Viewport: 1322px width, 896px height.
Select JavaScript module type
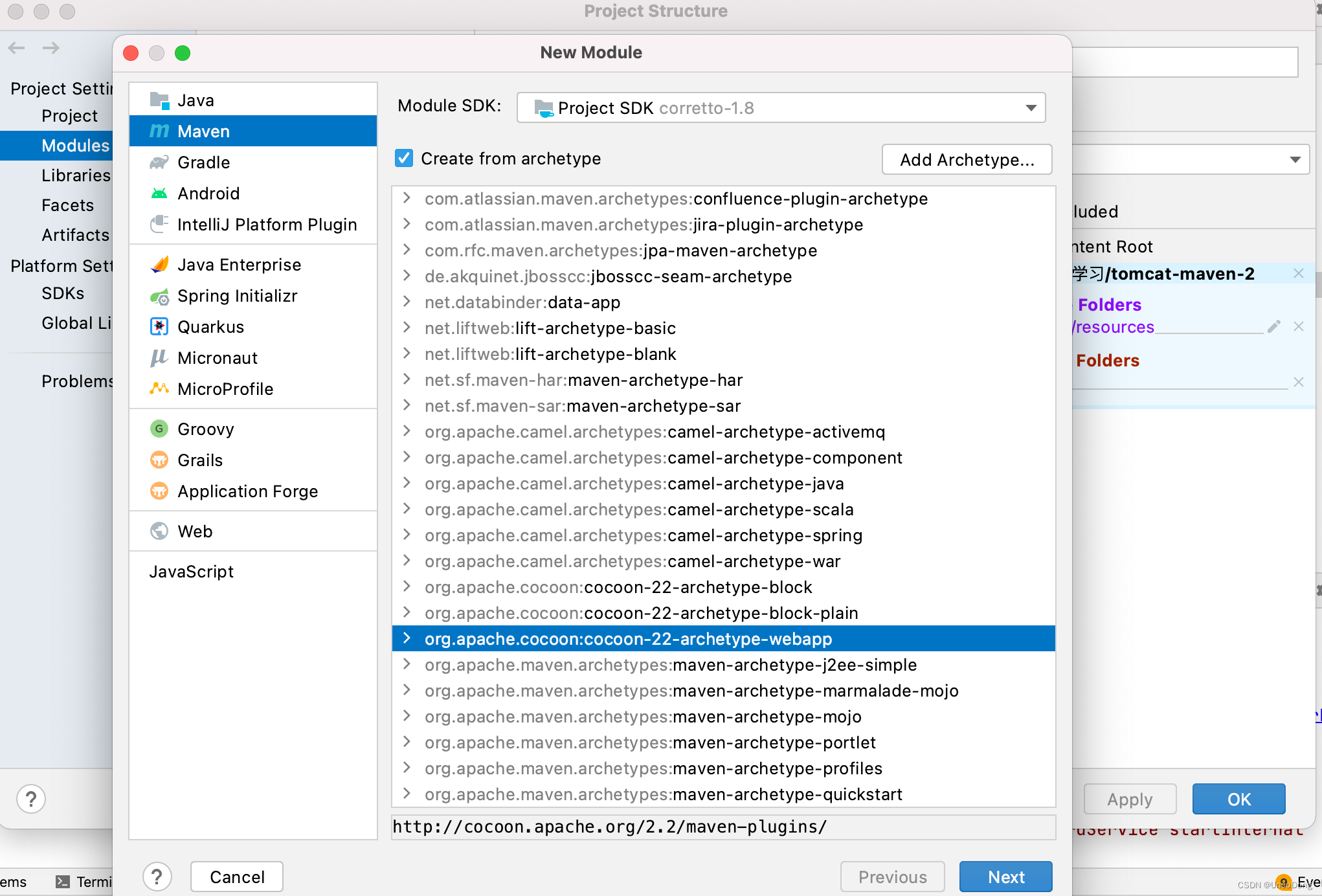(253, 572)
